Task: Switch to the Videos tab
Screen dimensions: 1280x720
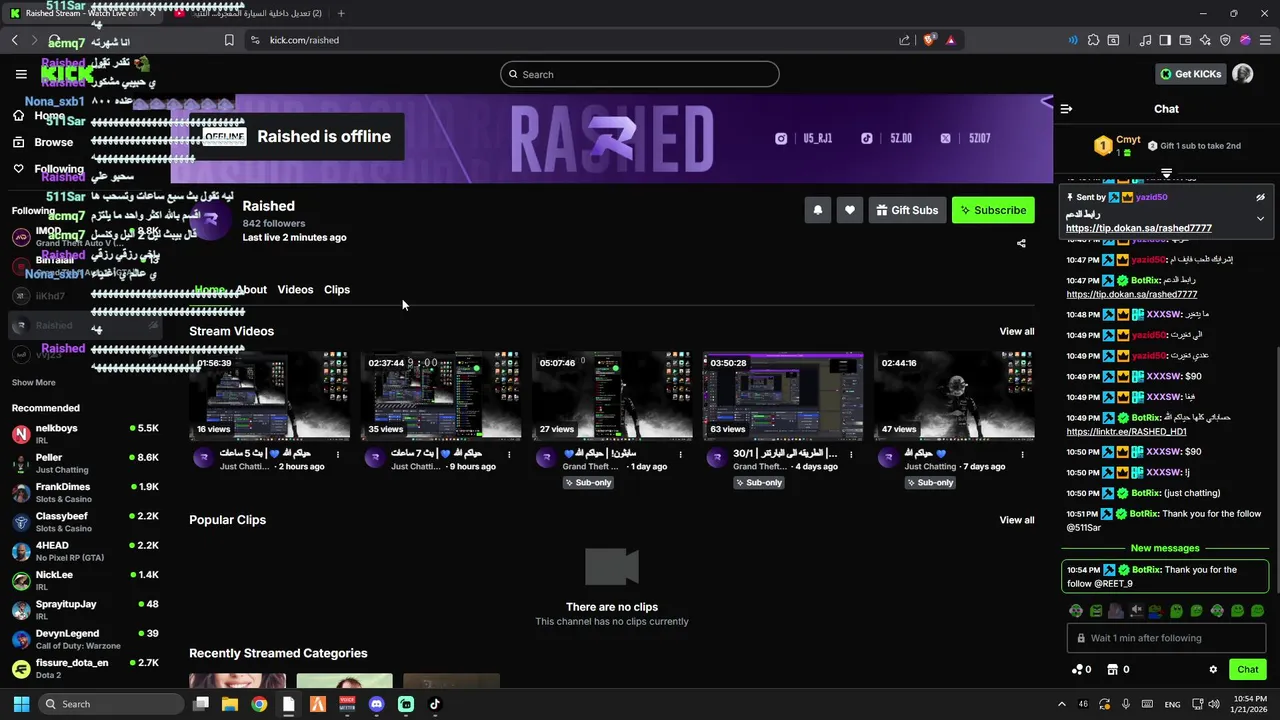Action: (x=295, y=290)
